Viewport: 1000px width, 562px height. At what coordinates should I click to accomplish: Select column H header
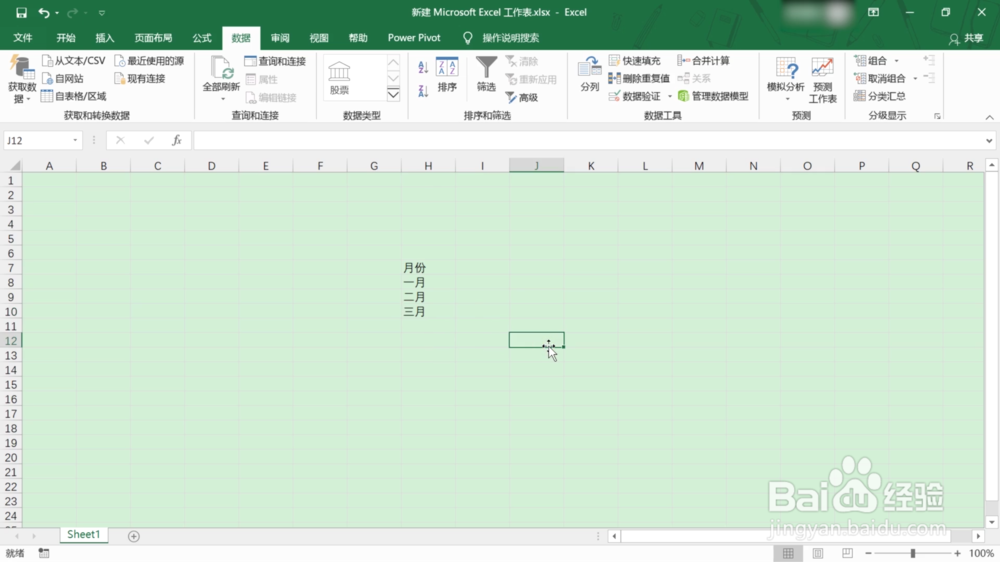click(x=428, y=166)
